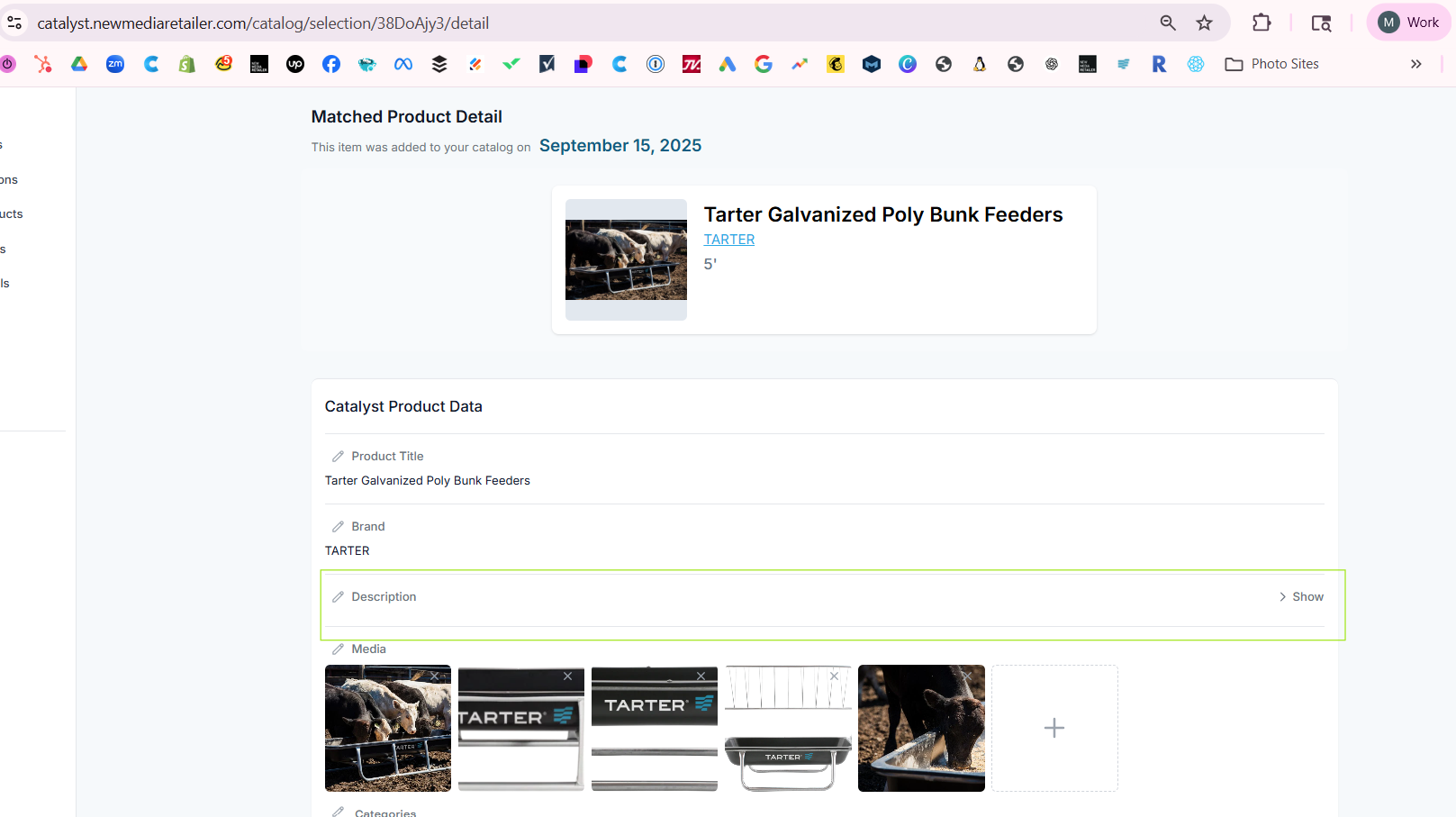
Task: Open the browser Extensions puzzle icon
Action: coord(1262,23)
